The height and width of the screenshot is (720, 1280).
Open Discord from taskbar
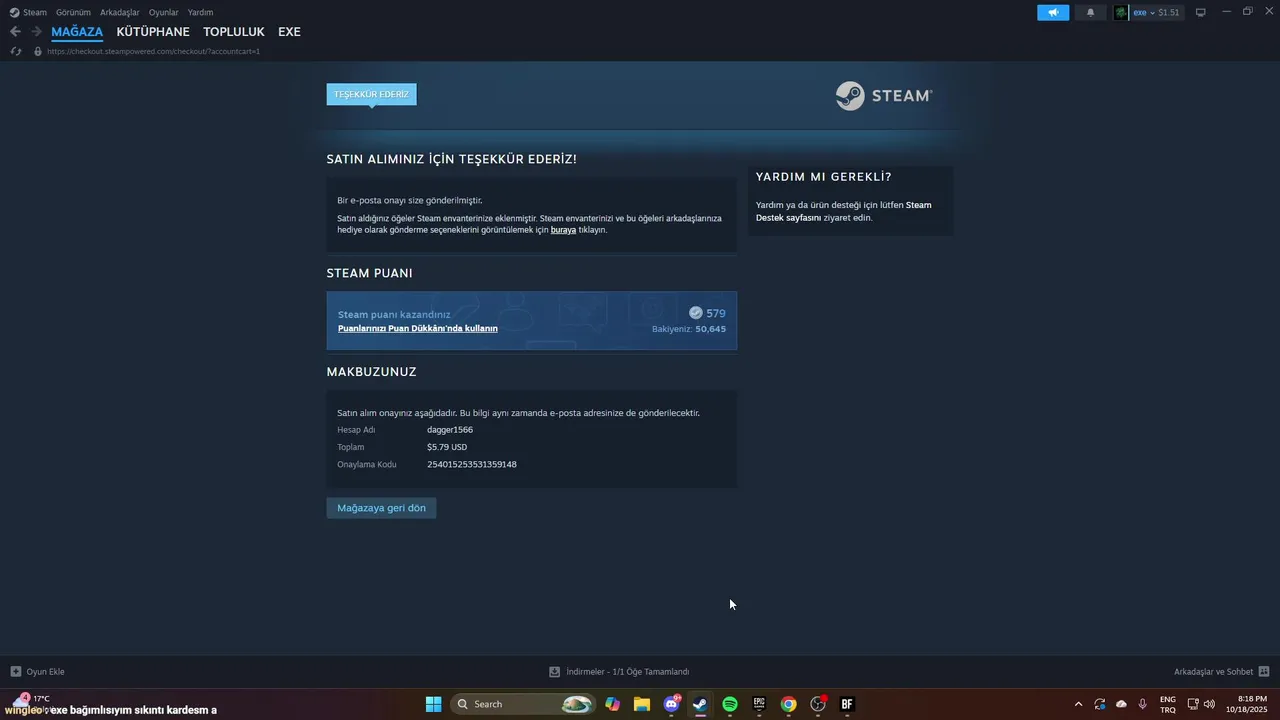(x=671, y=704)
